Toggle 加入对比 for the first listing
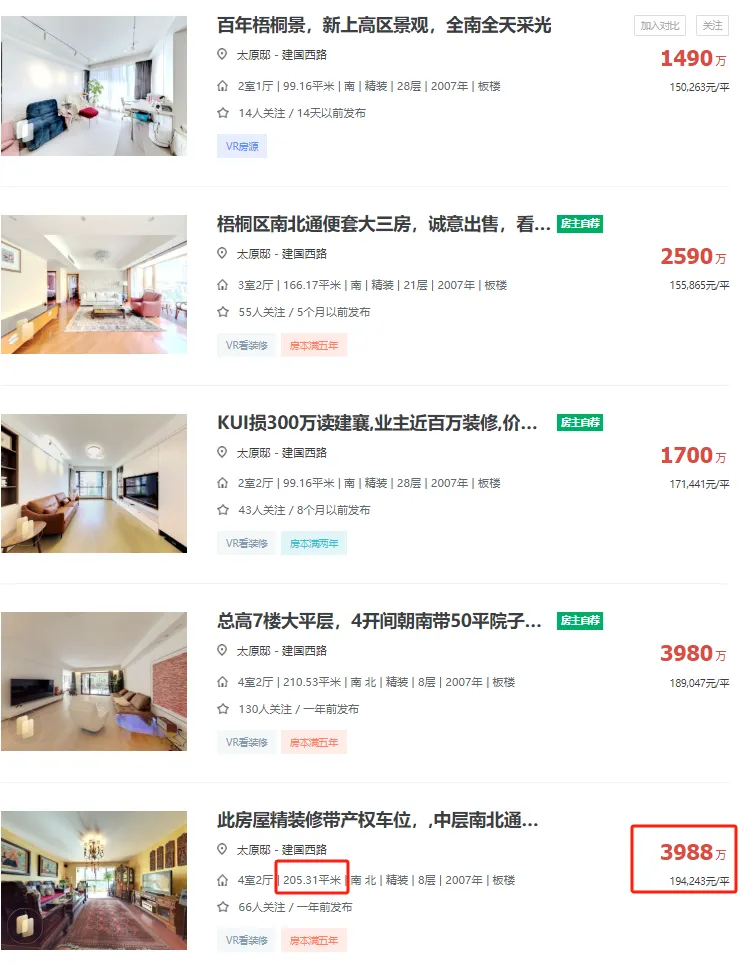 [x=659, y=25]
